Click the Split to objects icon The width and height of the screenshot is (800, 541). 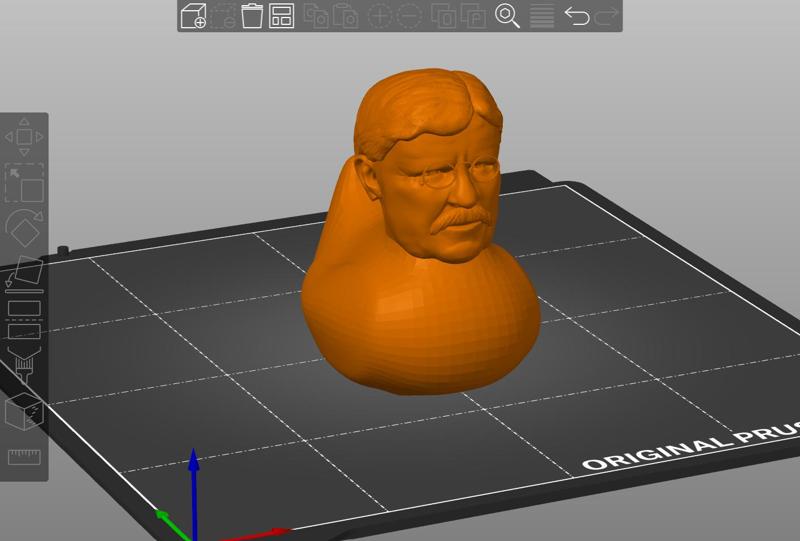pyautogui.click(x=443, y=16)
